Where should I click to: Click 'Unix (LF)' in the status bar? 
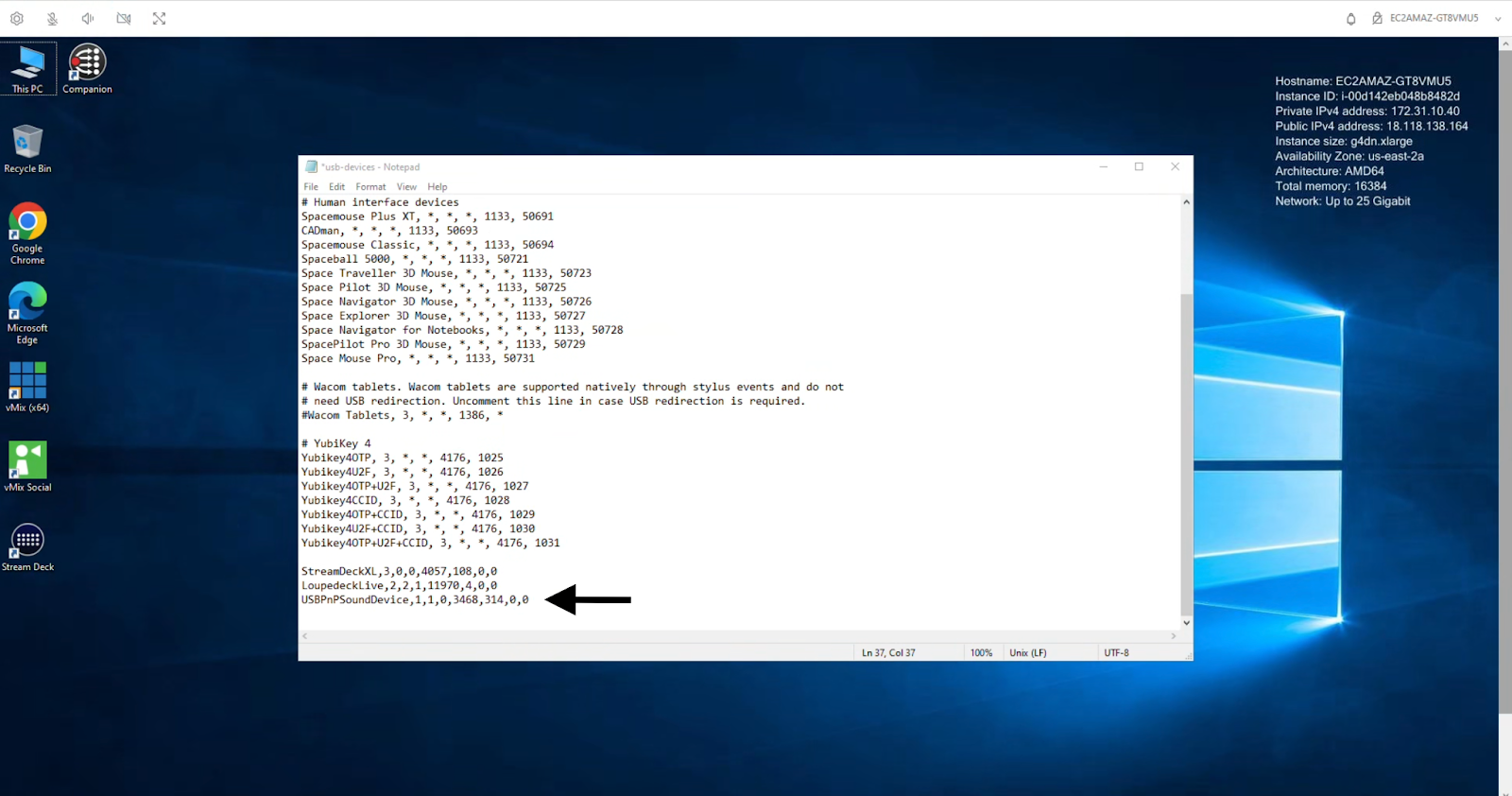tap(1028, 653)
